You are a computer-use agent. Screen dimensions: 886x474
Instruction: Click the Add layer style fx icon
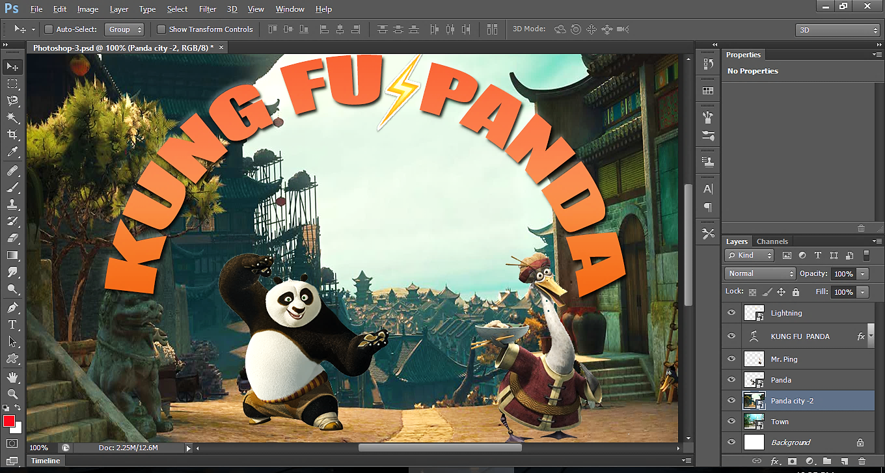click(775, 461)
